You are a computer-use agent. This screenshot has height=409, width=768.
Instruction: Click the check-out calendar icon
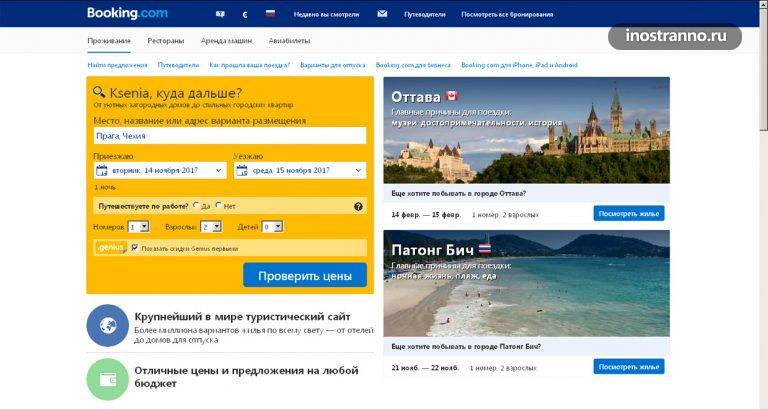(242, 170)
